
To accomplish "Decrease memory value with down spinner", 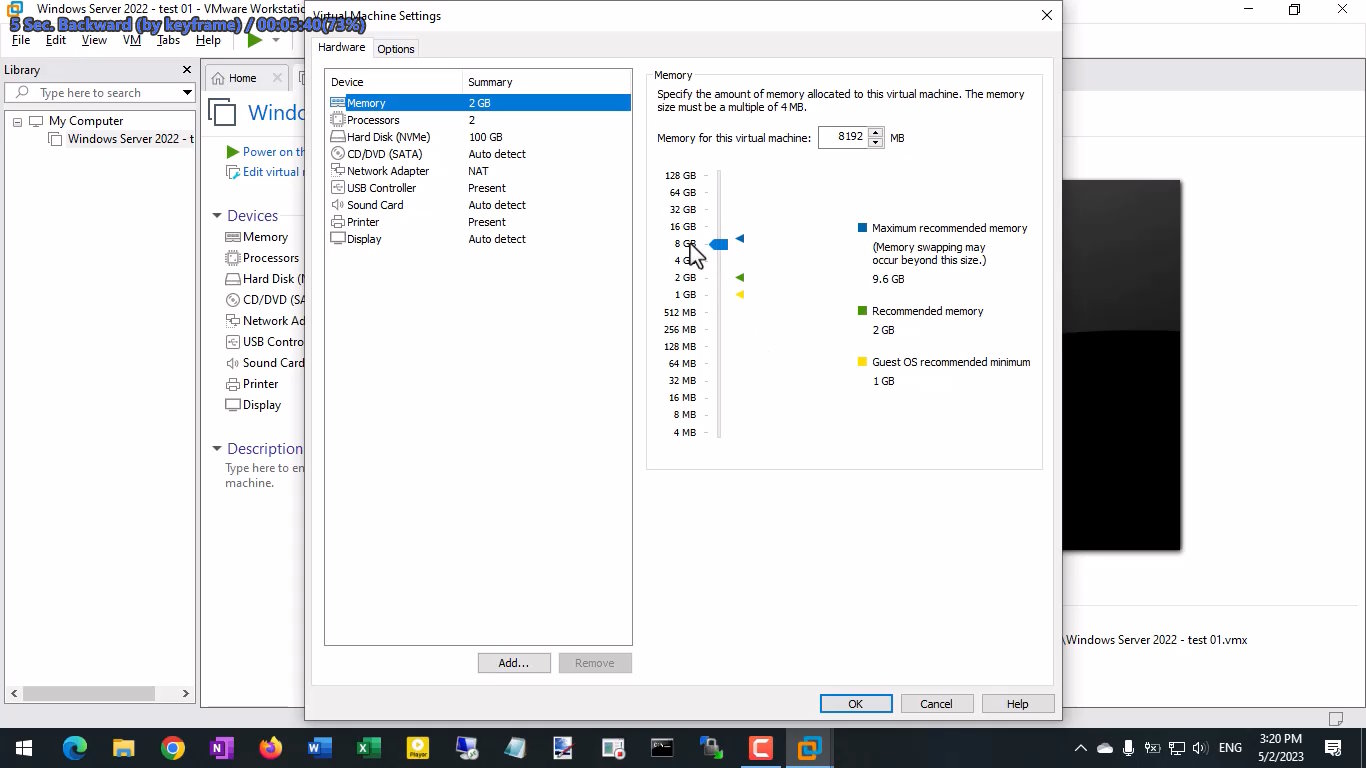I will click(876, 143).
